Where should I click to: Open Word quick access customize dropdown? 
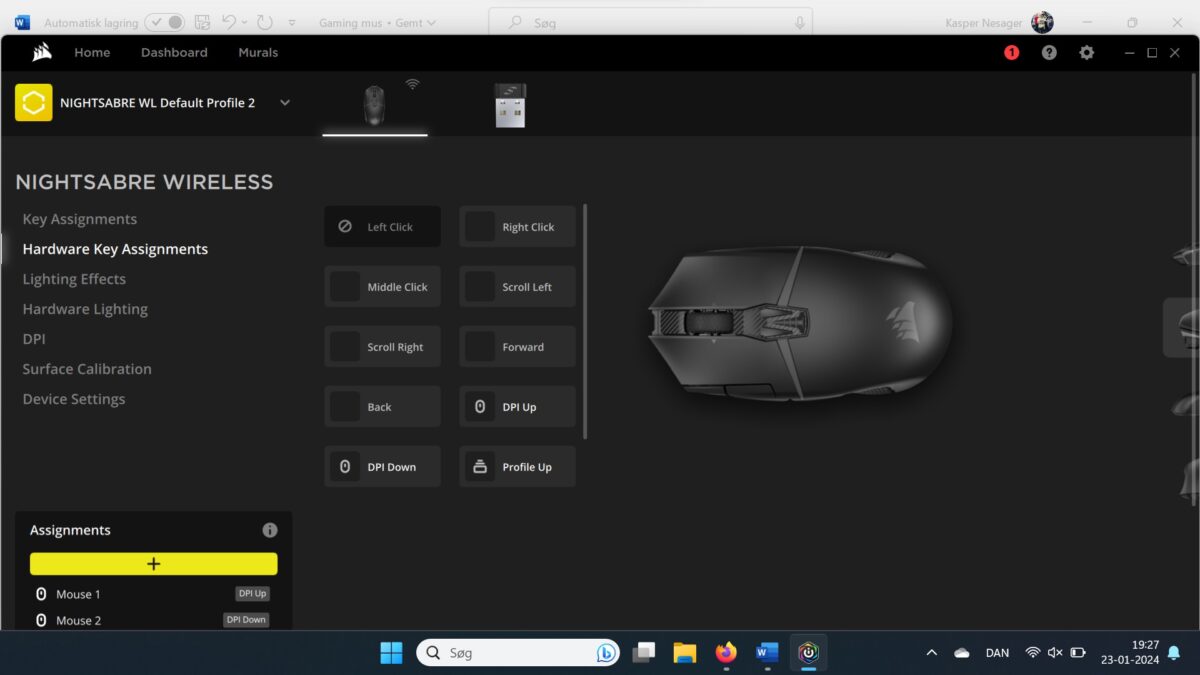tap(292, 22)
